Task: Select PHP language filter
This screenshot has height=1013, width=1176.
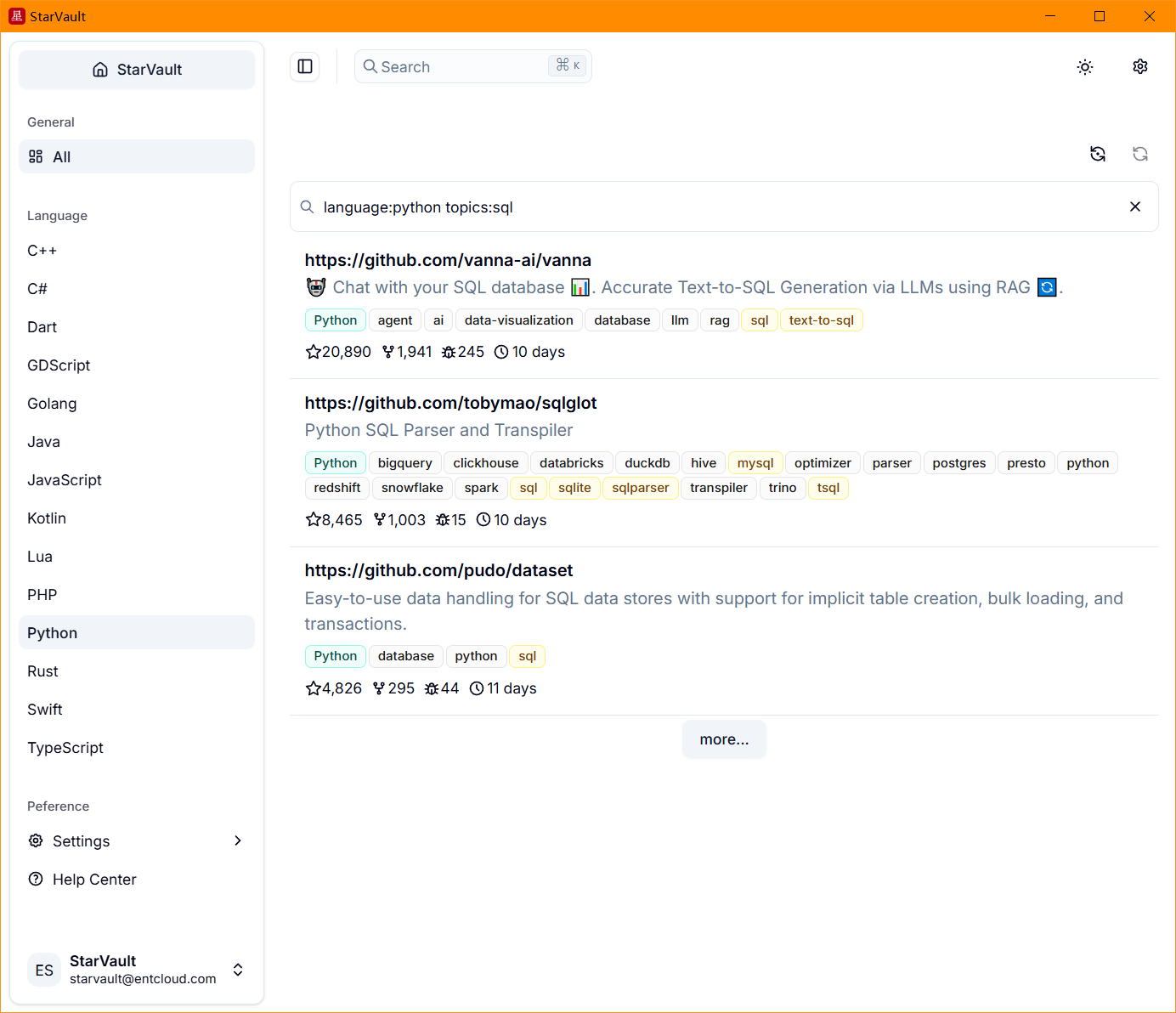Action: point(137,595)
